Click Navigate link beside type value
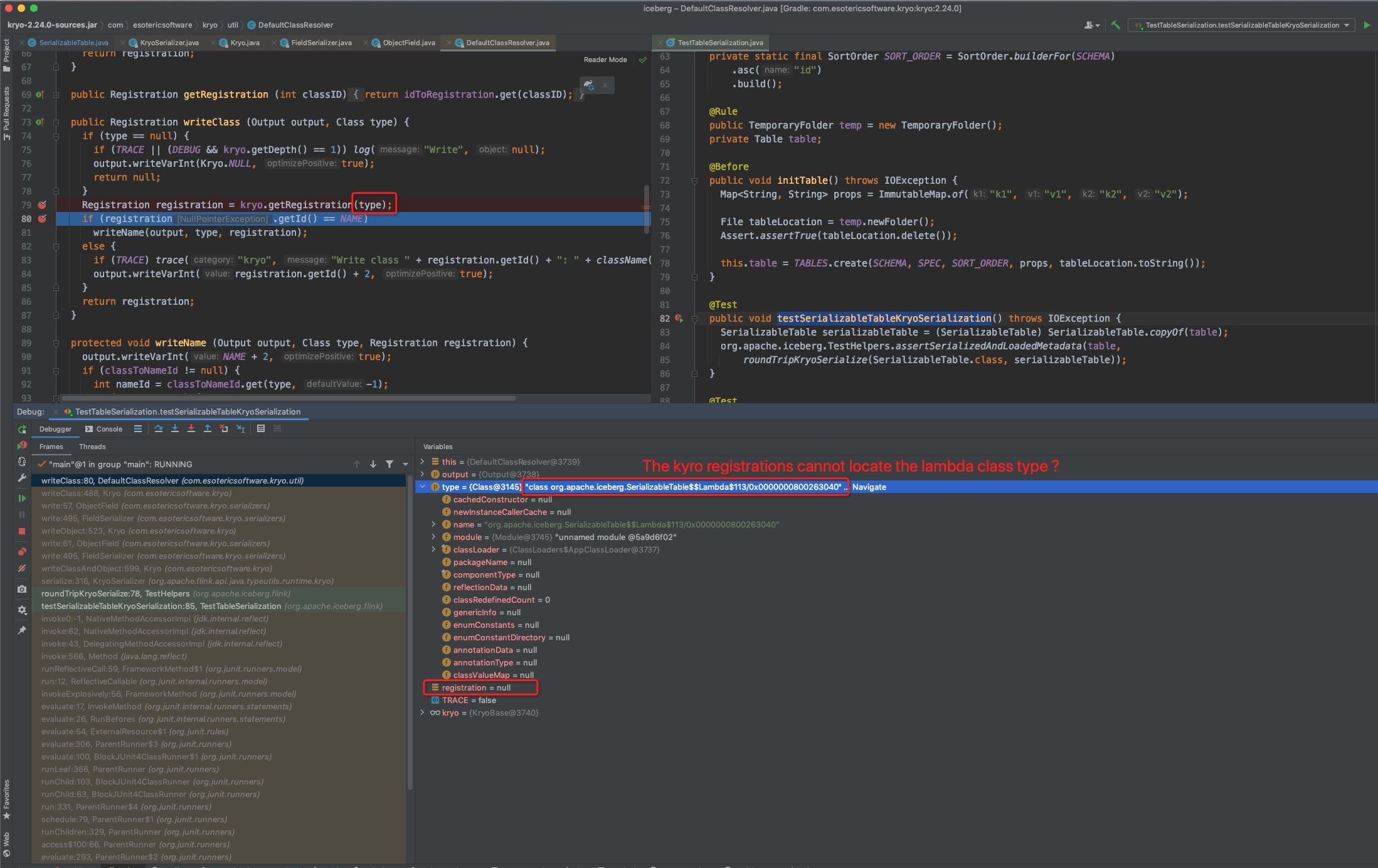The image size is (1378, 868). point(869,487)
